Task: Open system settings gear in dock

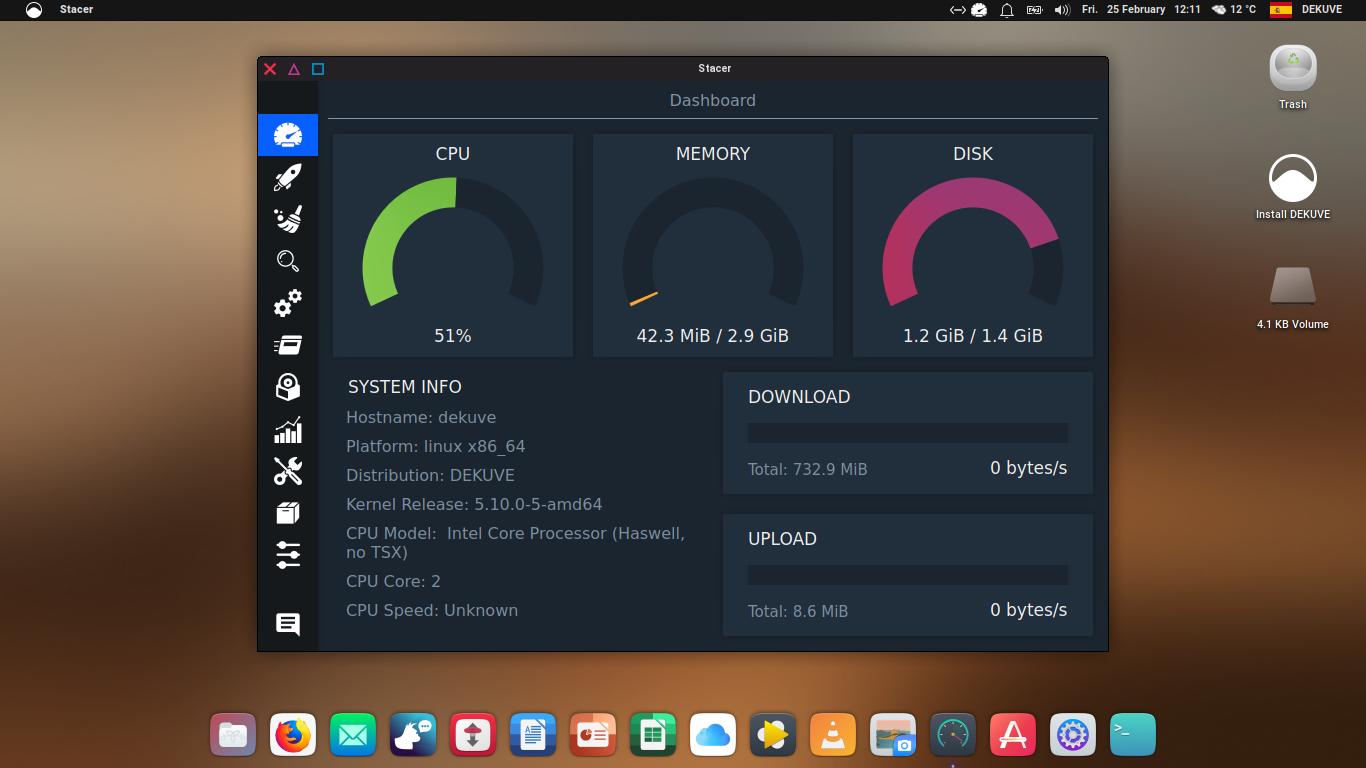Action: tap(1073, 736)
